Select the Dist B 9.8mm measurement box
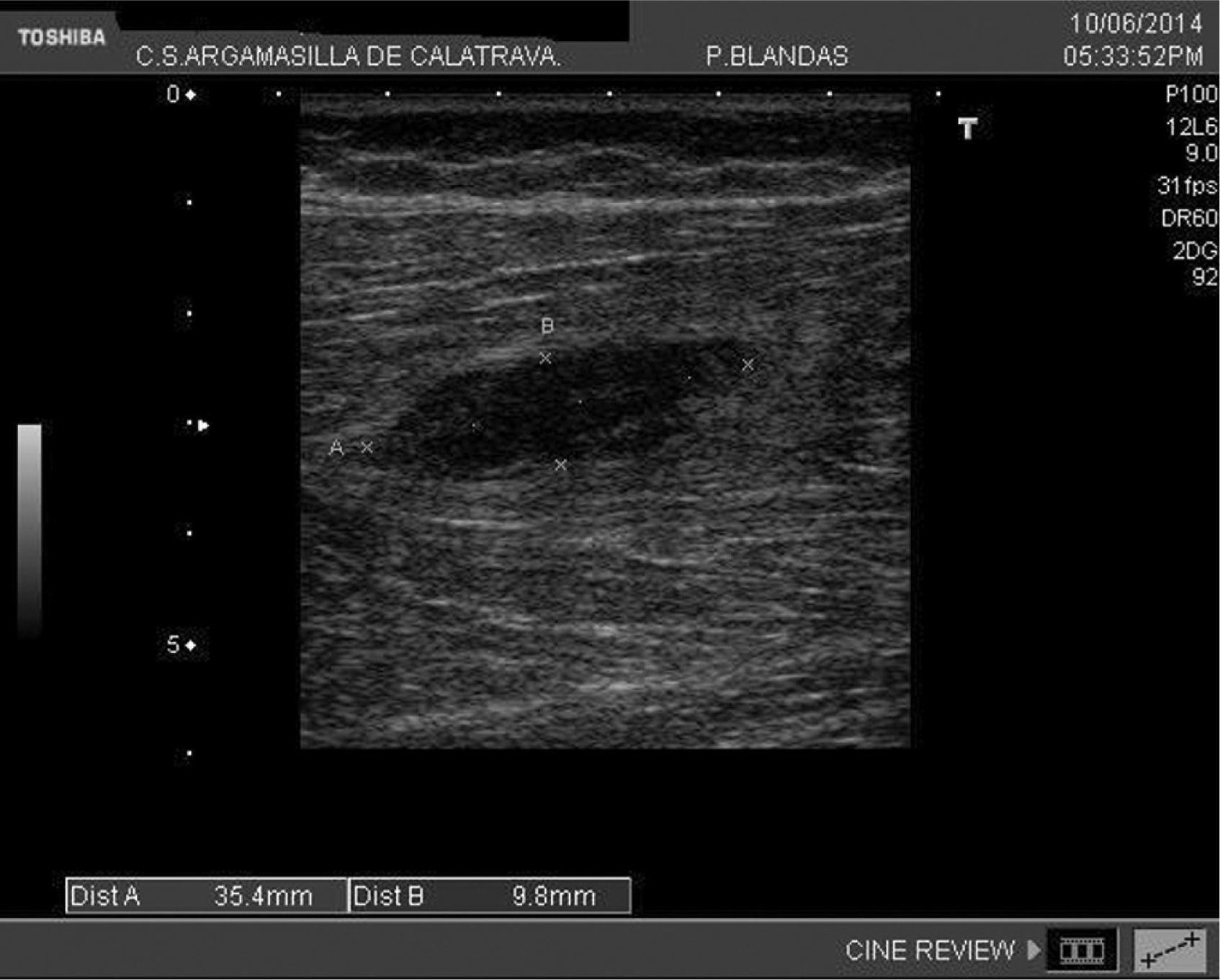The height and width of the screenshot is (980, 1220). coord(490,896)
